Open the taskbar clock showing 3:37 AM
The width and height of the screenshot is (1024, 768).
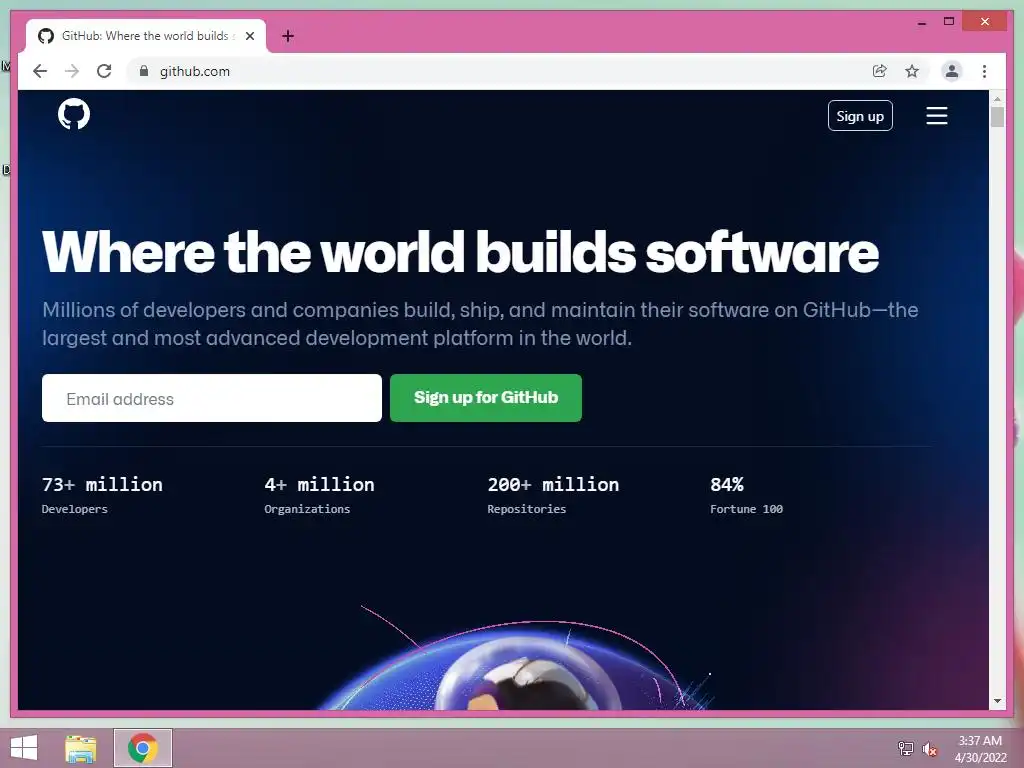980,749
